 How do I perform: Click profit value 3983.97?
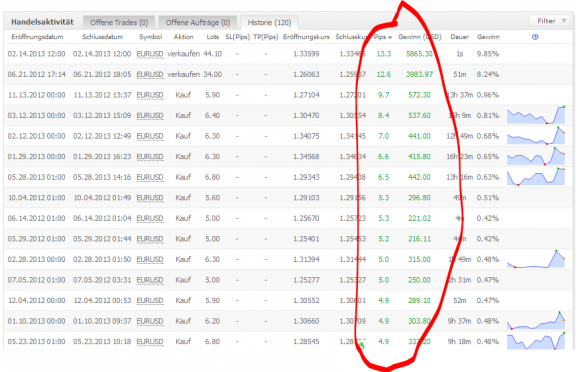pos(419,74)
